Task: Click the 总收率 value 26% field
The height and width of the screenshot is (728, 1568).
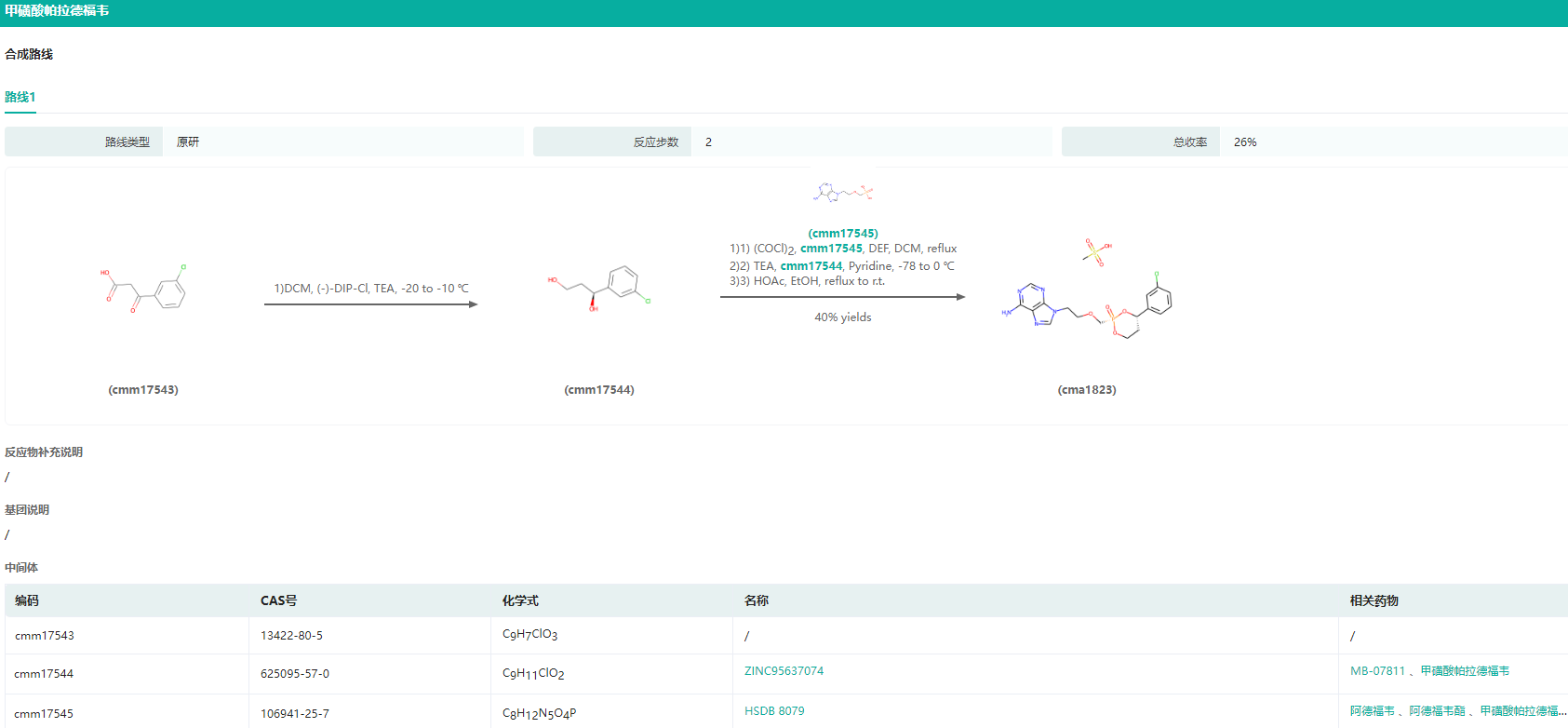Action: tap(1245, 142)
